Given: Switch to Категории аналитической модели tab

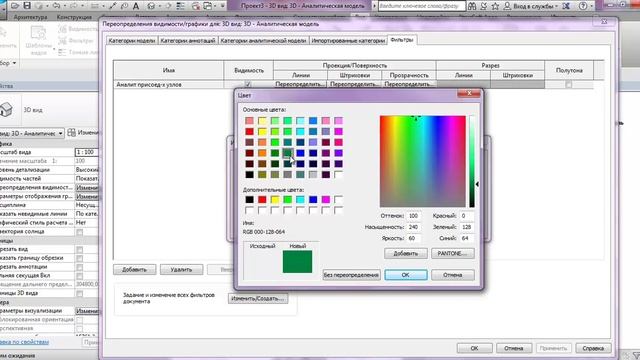Looking at the screenshot, I should click(263, 41).
